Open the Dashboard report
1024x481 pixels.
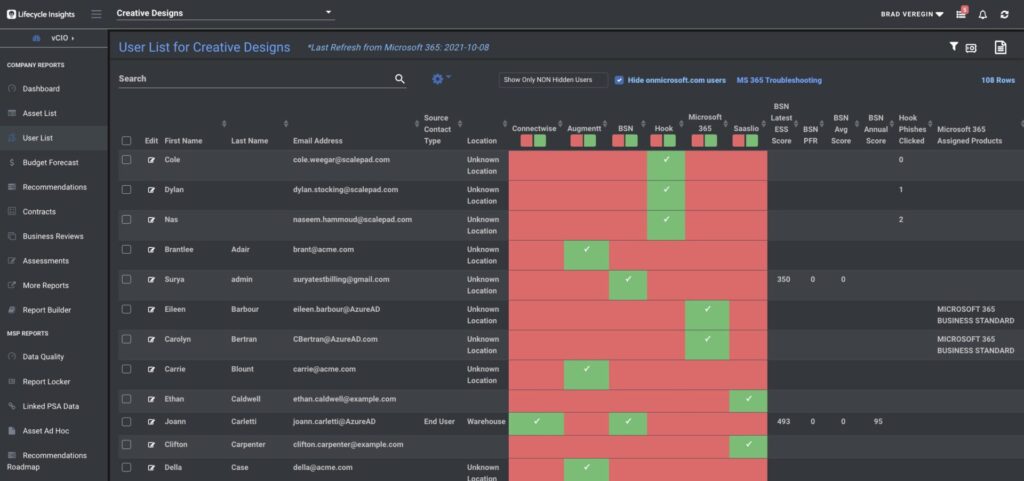41,89
